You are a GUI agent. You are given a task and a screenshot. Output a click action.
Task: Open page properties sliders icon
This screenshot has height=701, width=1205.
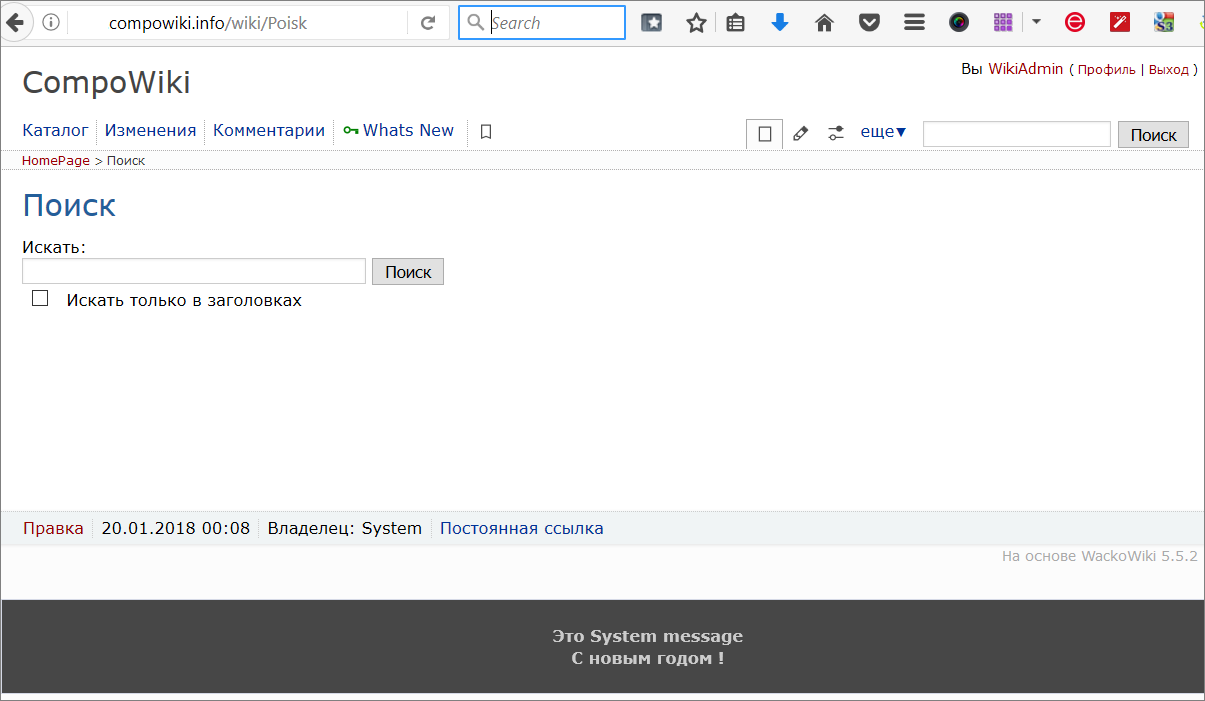(x=836, y=133)
